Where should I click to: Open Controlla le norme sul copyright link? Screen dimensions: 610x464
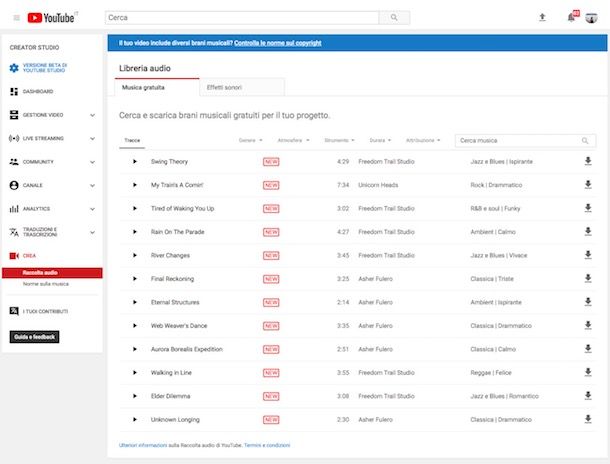(x=278, y=43)
